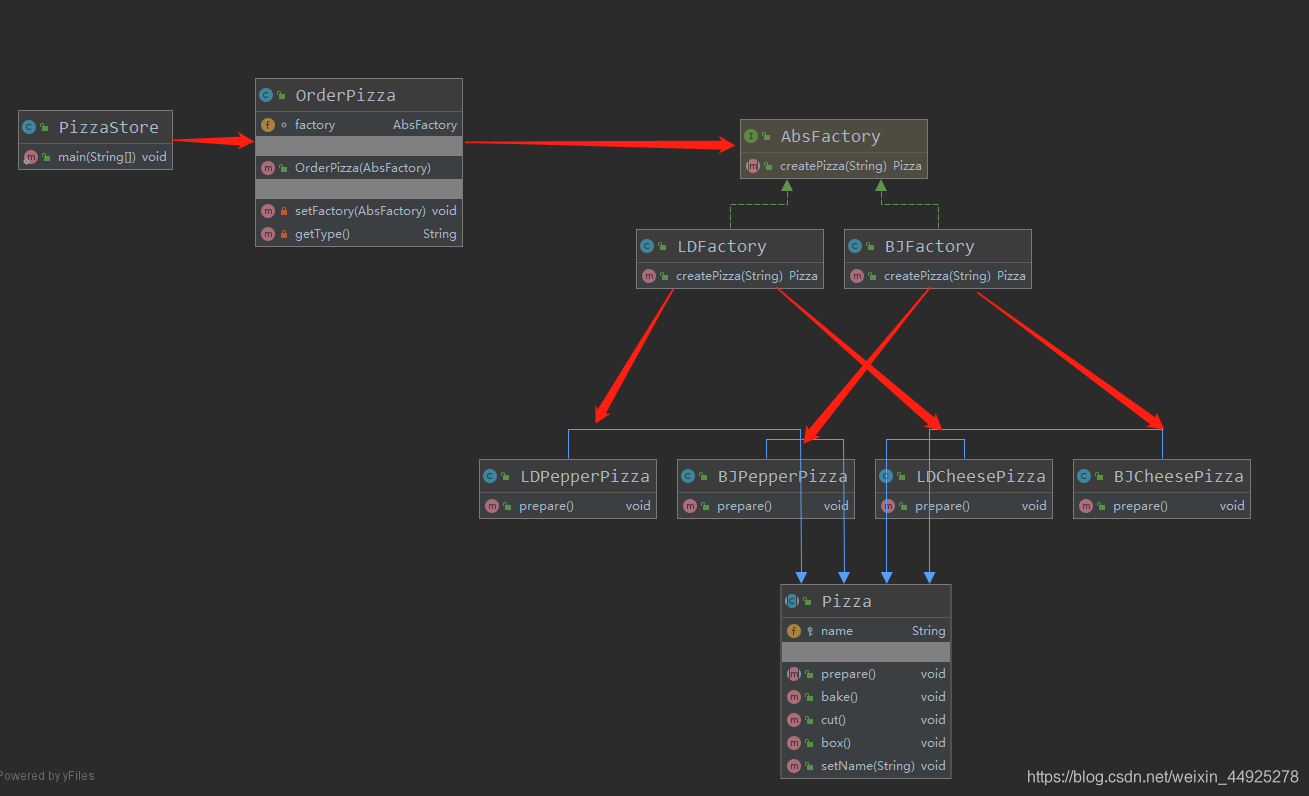This screenshot has height=796, width=1309.
Task: Click the BJCheesePizza class icon
Action: click(x=1084, y=476)
